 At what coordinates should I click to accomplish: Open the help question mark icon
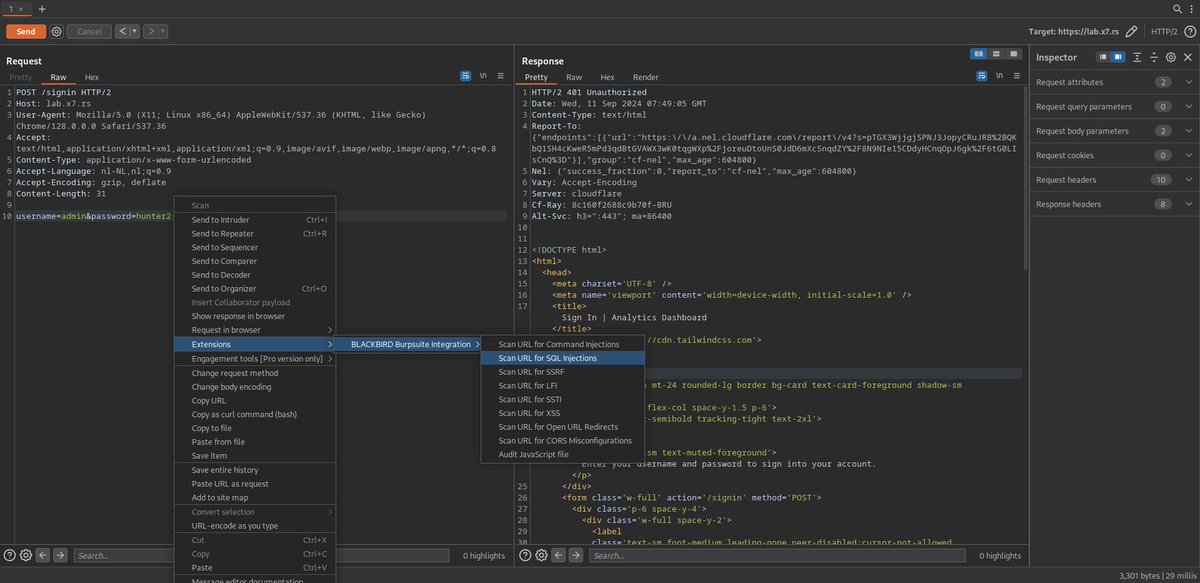click(x=1190, y=31)
